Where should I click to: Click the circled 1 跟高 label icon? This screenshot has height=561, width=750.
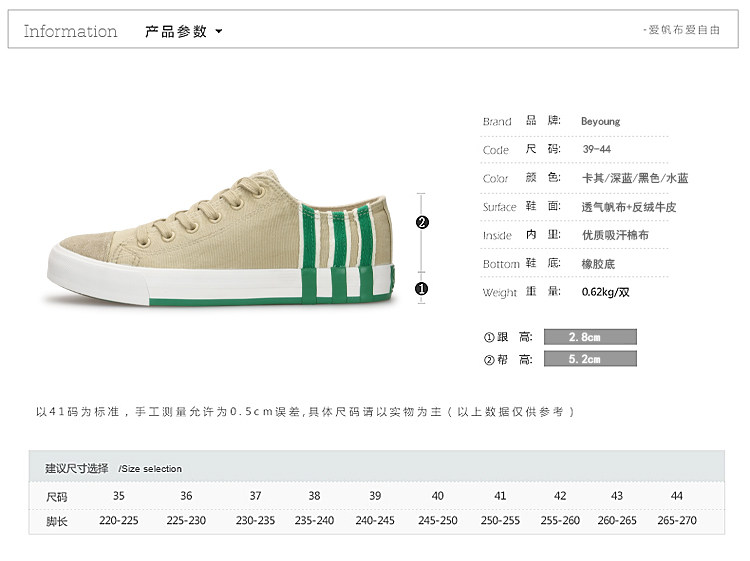[x=489, y=337]
